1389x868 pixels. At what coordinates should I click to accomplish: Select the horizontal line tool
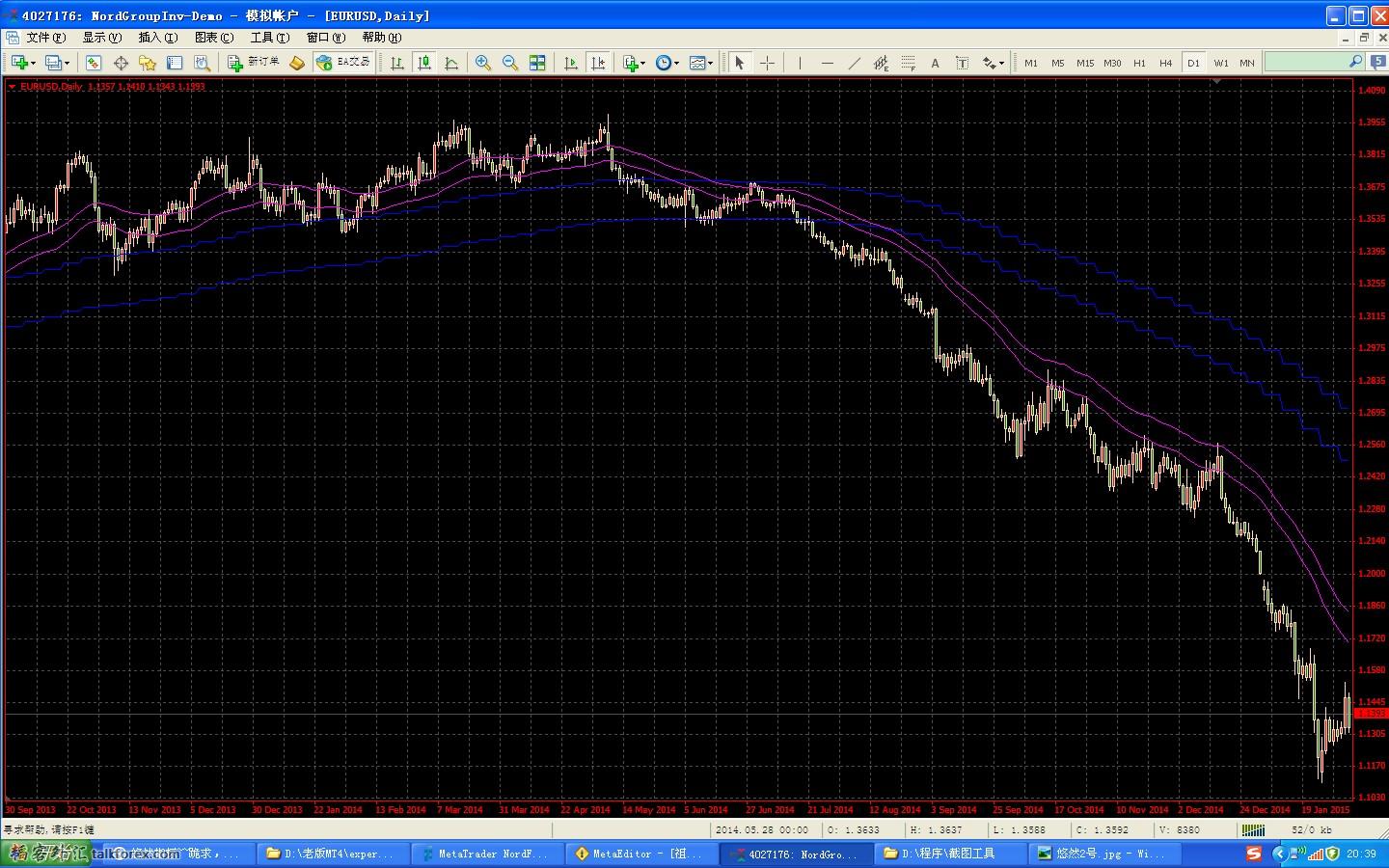827,63
